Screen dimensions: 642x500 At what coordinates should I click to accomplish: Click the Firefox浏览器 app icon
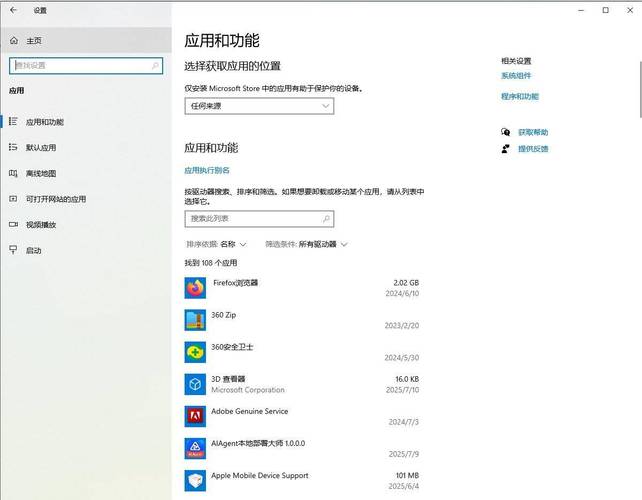195,288
